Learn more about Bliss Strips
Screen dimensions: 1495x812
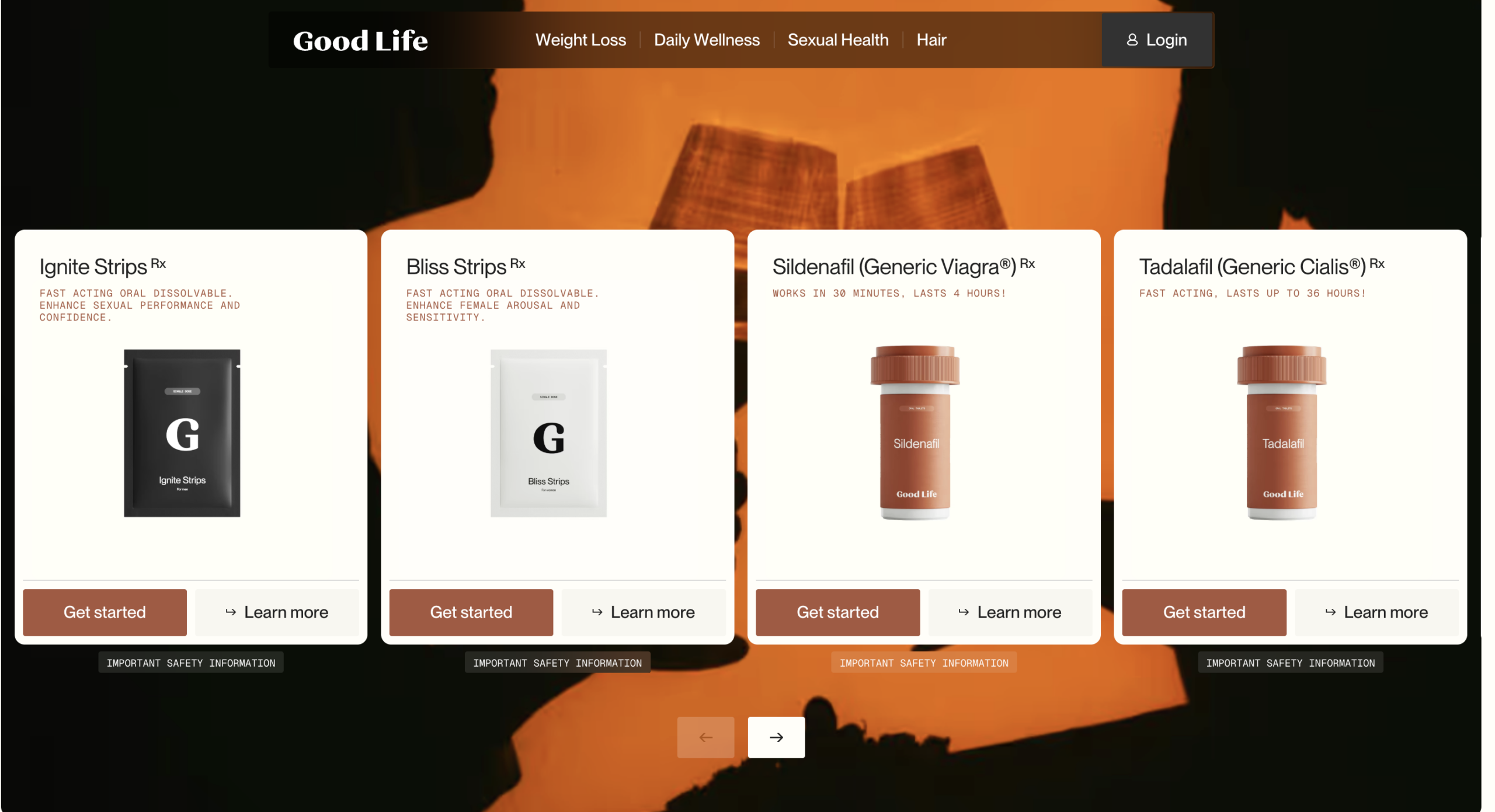tap(643, 612)
